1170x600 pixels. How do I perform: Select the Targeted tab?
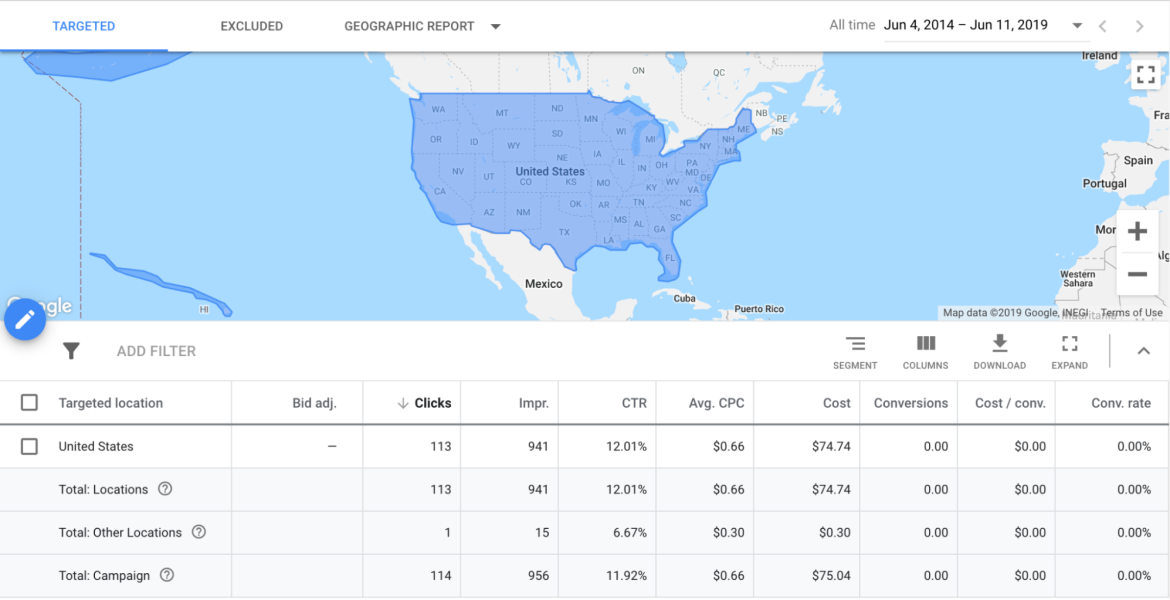point(84,26)
